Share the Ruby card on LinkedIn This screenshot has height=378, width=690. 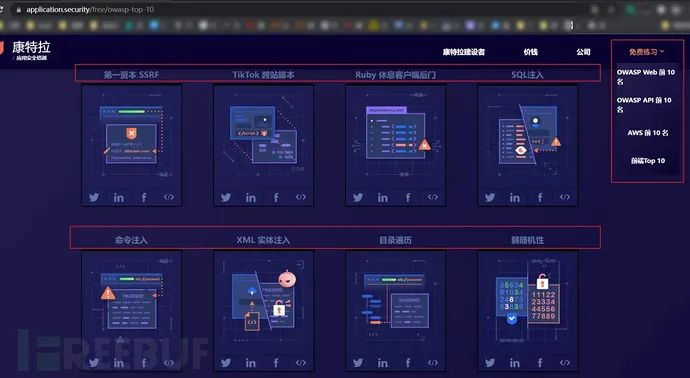tap(383, 198)
